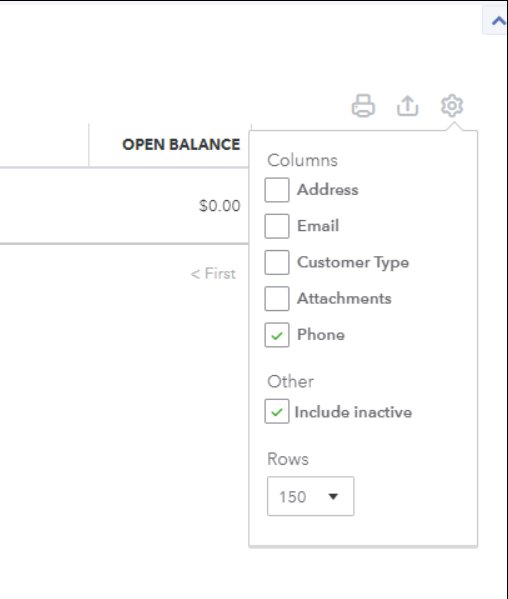Click the 'Include inactive' label text
The width and height of the screenshot is (508, 599).
[353, 412]
